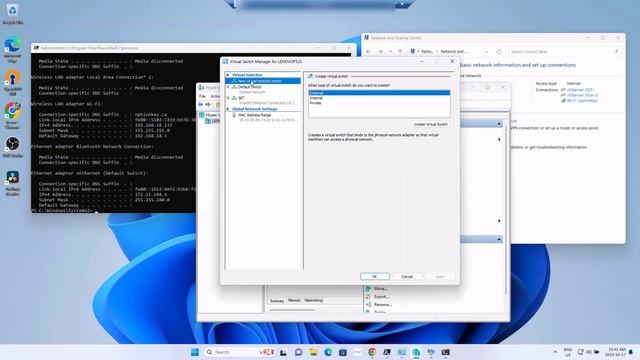This screenshot has height=360, width=640.
Task: Click up arrow in Network and Sharing Center
Action: click(400, 52)
